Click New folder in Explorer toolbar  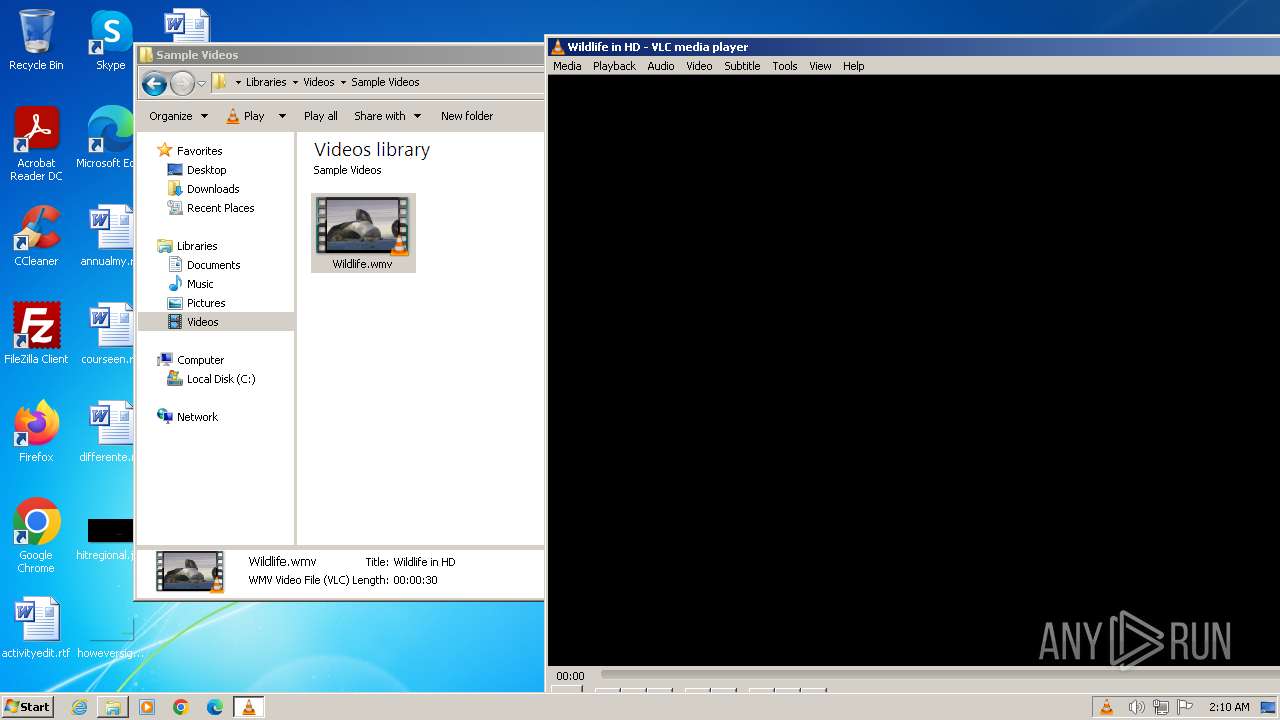point(467,116)
